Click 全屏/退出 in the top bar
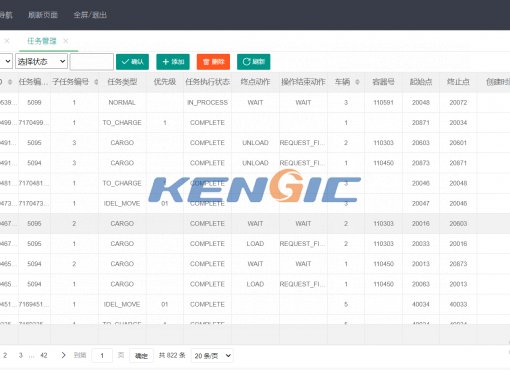The width and height of the screenshot is (510, 370). 90,15
